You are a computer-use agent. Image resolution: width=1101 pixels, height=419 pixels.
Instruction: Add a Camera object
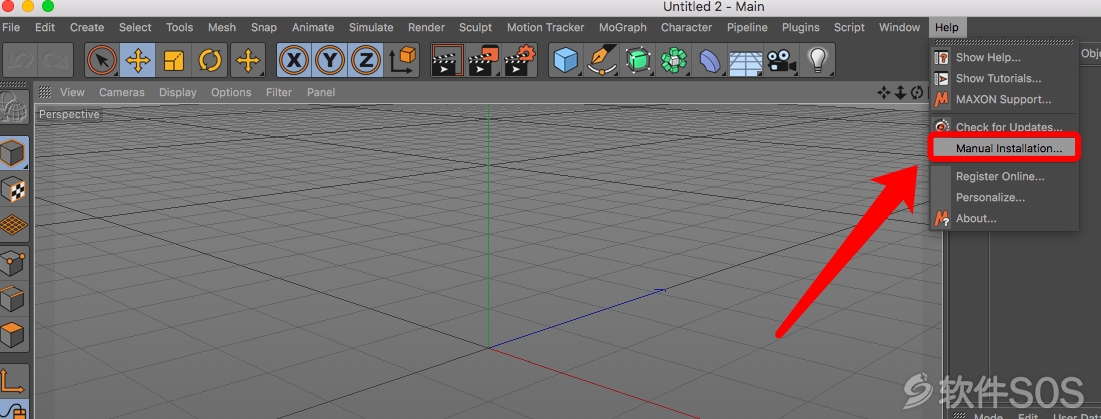click(781, 60)
